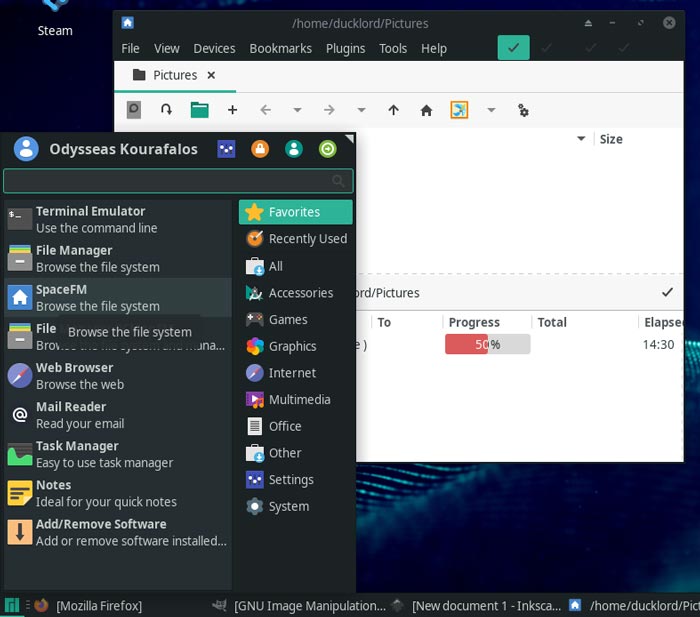Open the Bookmarks menu

281,48
